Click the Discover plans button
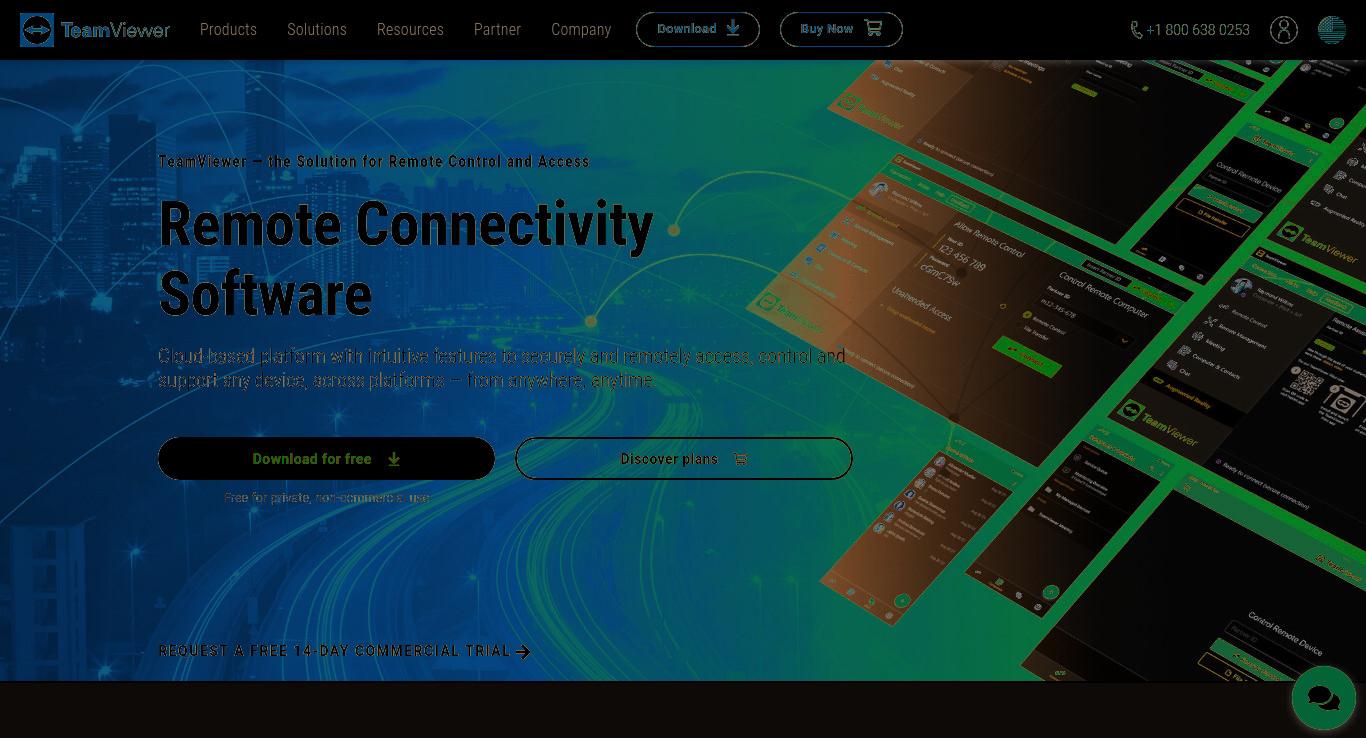 (684, 458)
